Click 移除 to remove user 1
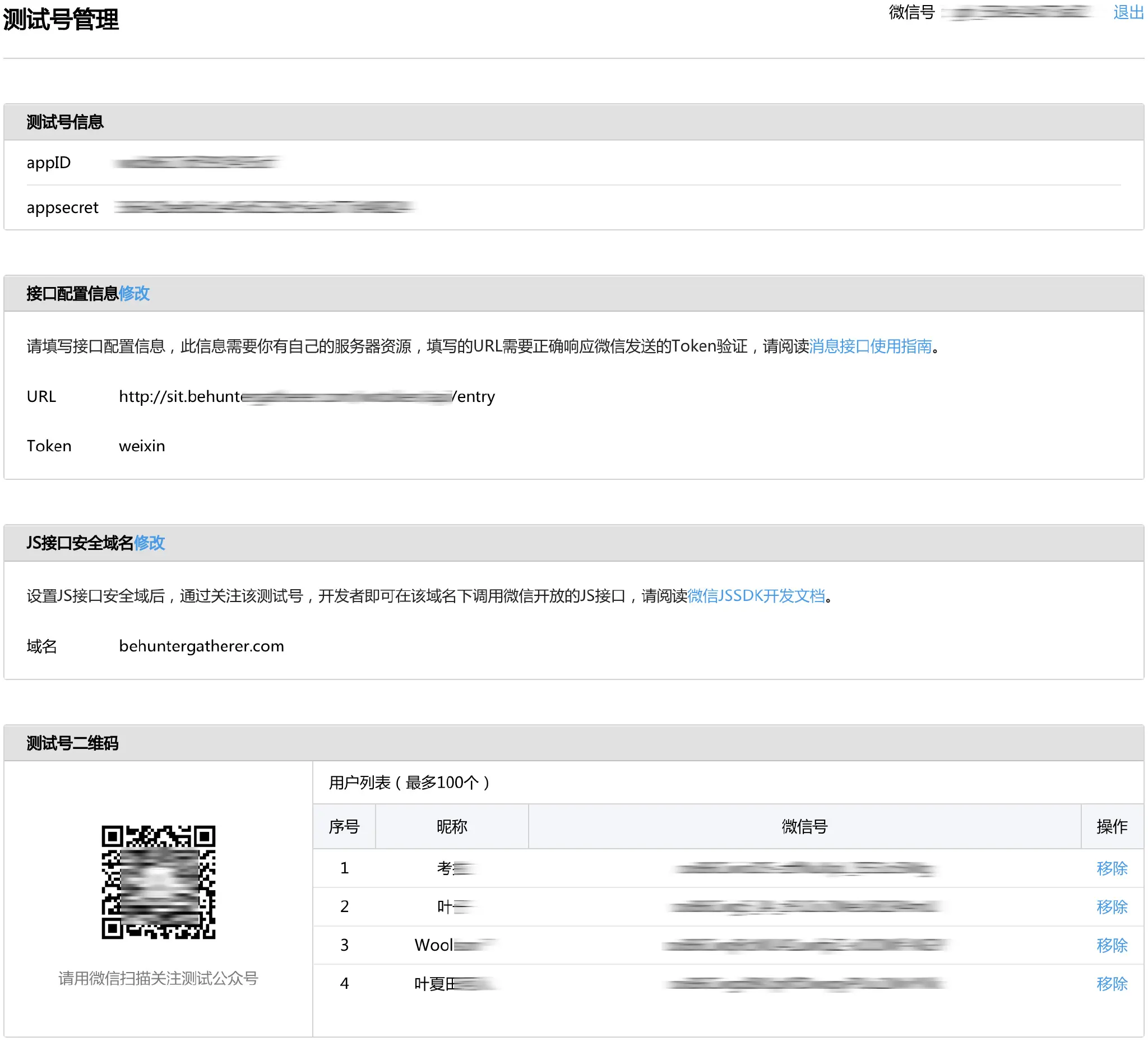The height and width of the screenshot is (1041, 1148). pyautogui.click(x=1112, y=868)
